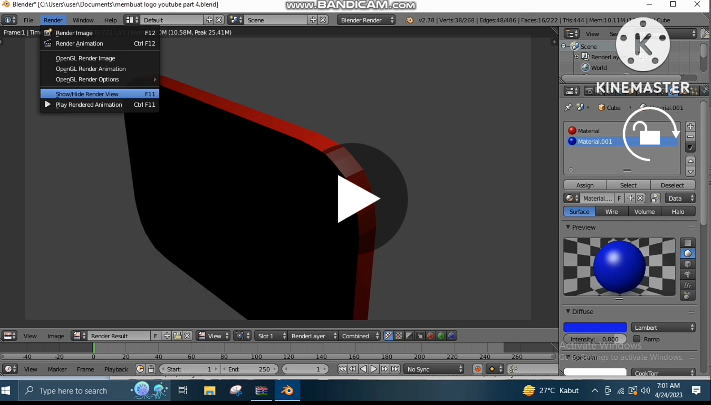Open the image file for Render Result
This screenshot has height=405, width=711.
click(x=177, y=336)
